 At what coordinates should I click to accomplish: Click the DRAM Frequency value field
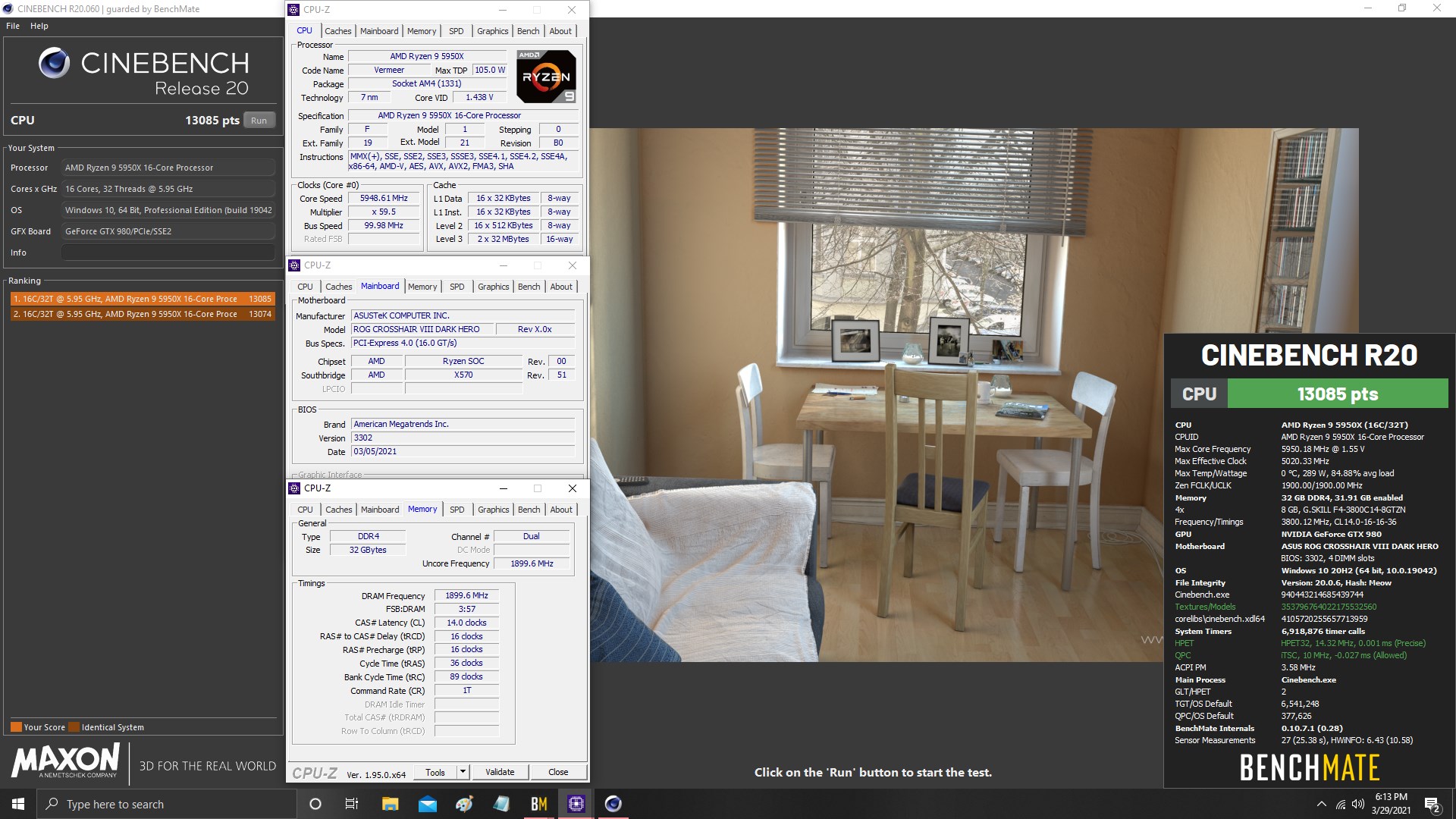[466, 596]
